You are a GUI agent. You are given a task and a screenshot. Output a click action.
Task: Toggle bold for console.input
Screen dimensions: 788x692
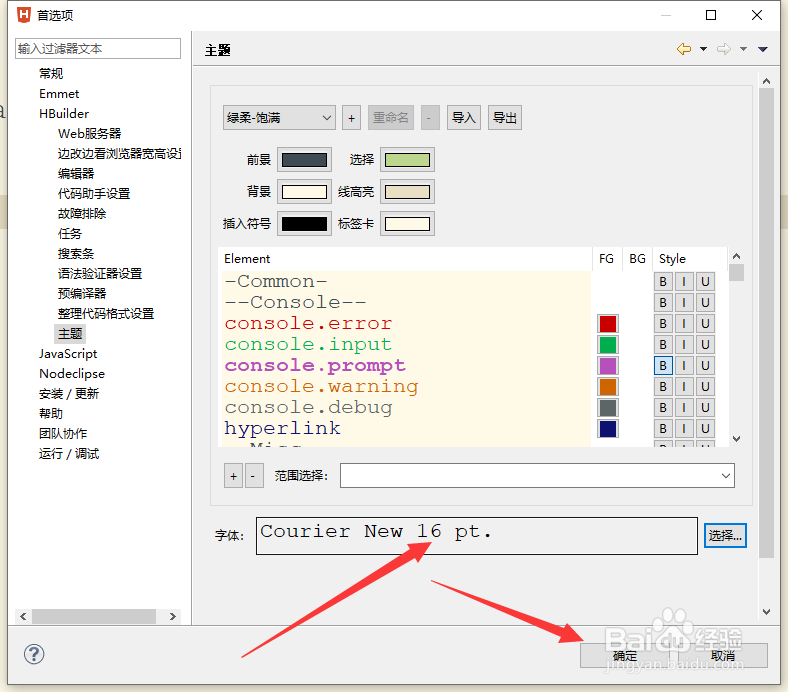tap(663, 345)
